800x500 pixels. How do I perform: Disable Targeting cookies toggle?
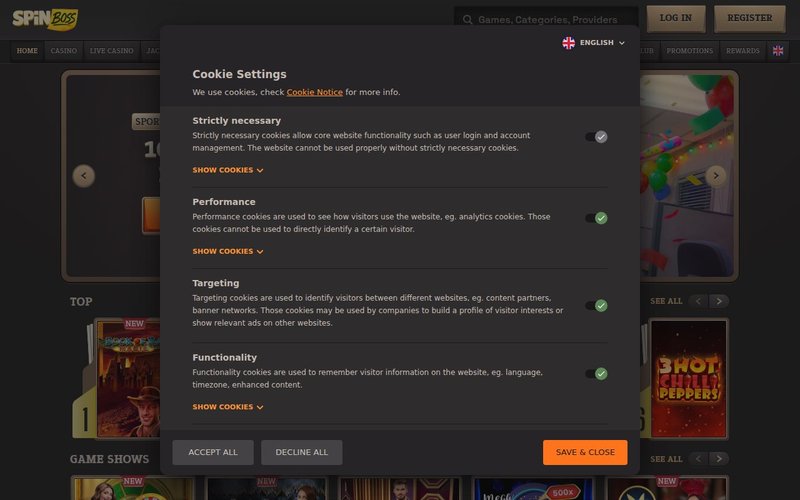(596, 306)
